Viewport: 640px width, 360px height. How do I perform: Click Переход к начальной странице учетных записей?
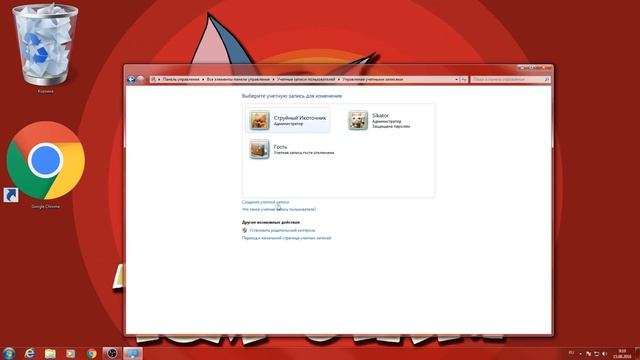point(286,238)
